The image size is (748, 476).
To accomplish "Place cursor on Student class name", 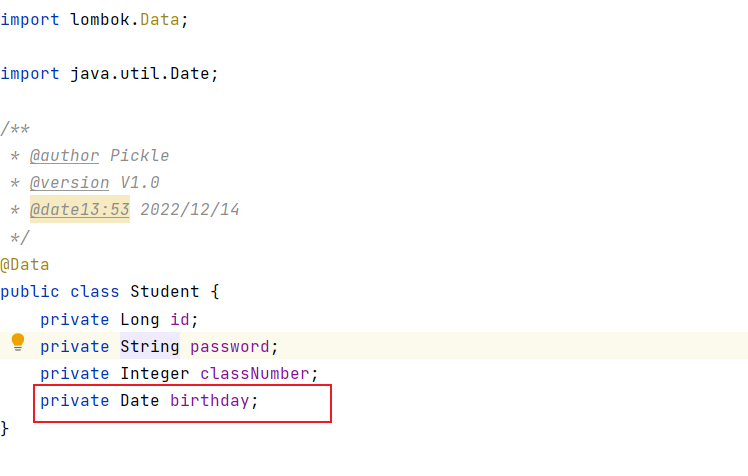I will 165,292.
